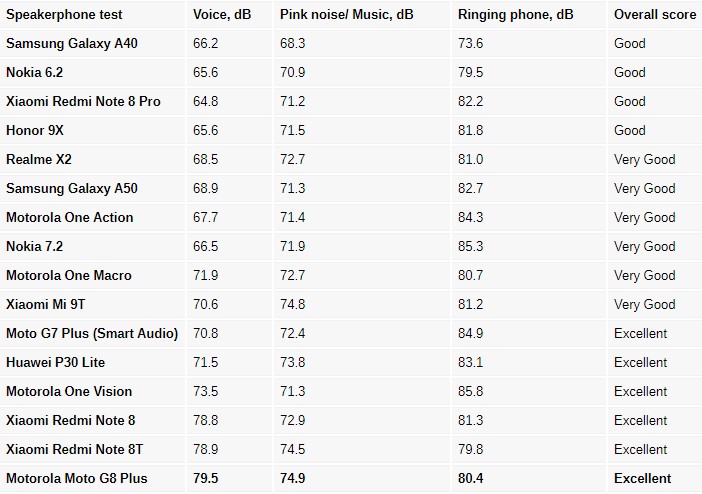Viewport: 702px width, 494px height.
Task: Select the Realme X2 phone name
Action: pos(39,159)
